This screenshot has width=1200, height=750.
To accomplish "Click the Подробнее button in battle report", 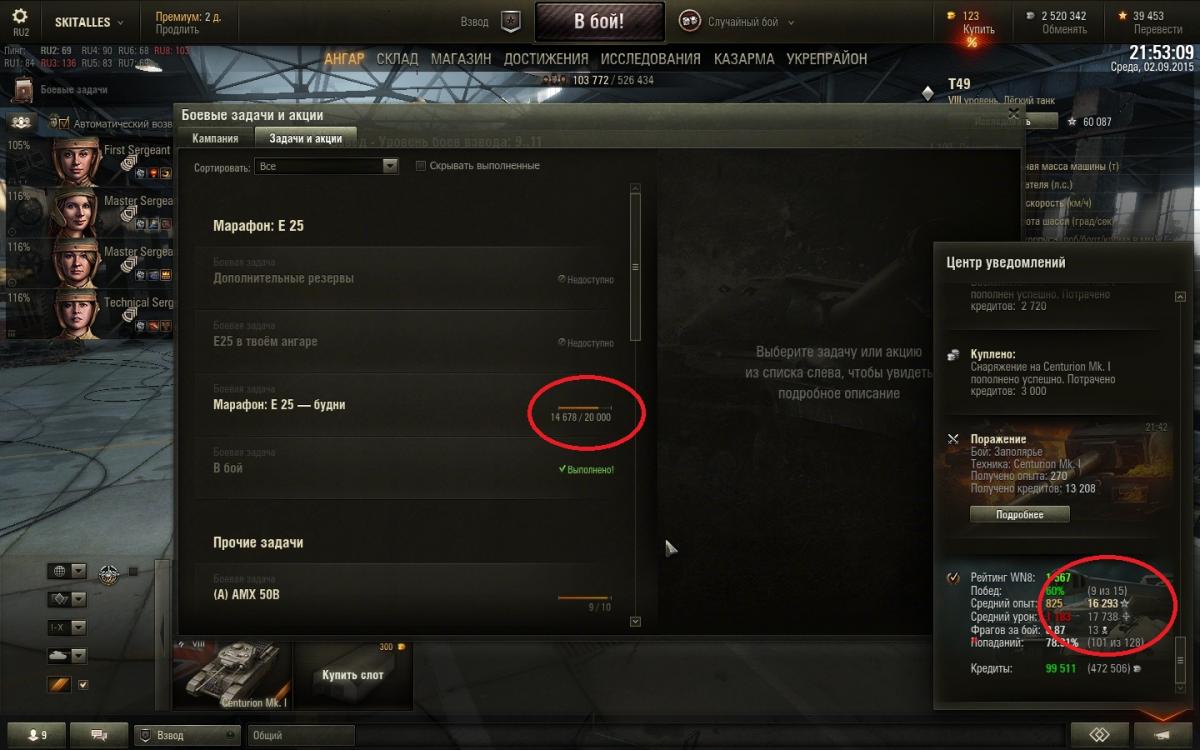I will (x=1019, y=514).
